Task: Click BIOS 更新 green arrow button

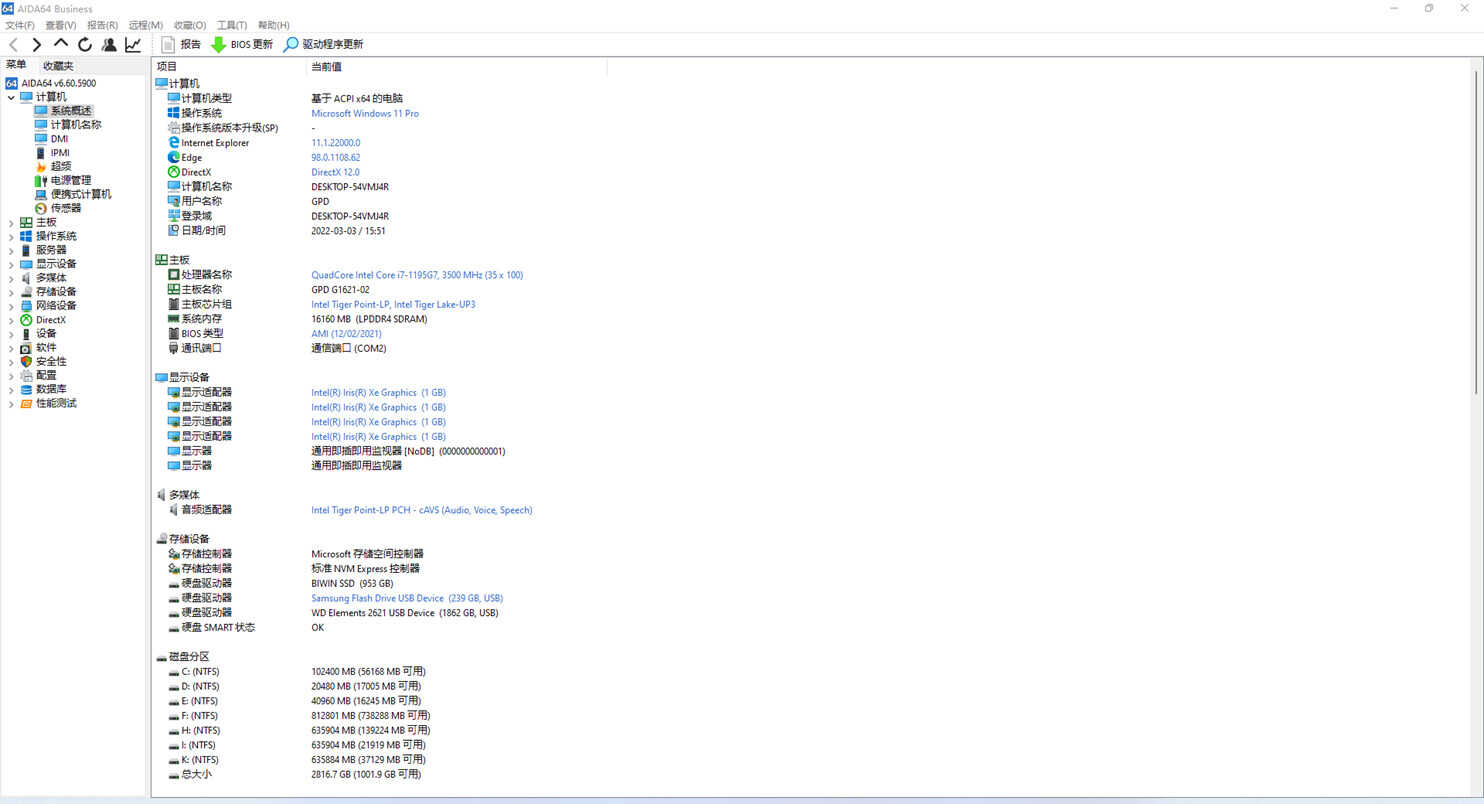Action: point(242,45)
